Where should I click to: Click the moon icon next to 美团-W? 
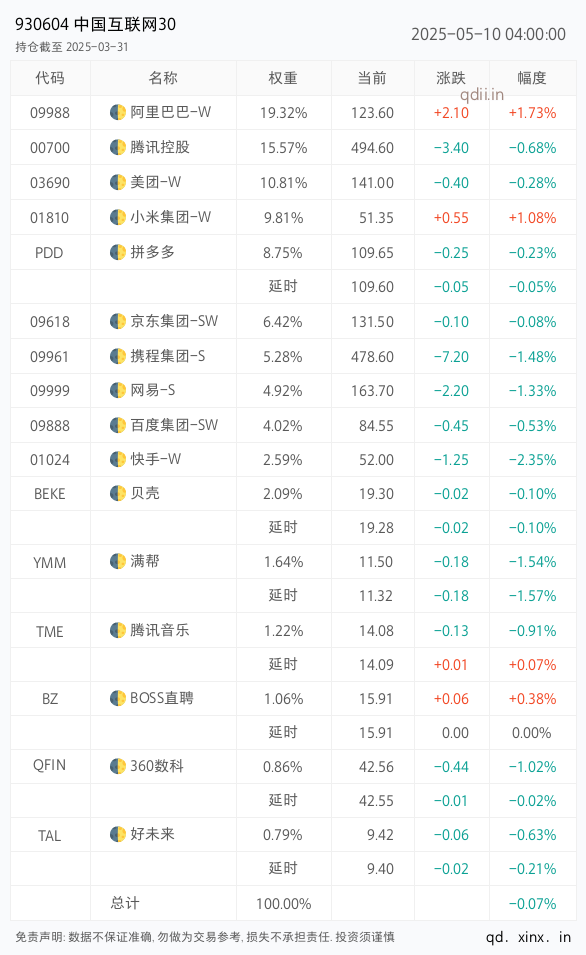point(118,181)
